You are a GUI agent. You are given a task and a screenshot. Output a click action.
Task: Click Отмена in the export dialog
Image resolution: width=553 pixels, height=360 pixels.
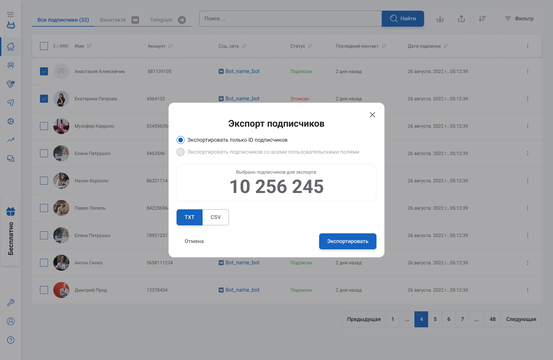pos(194,241)
